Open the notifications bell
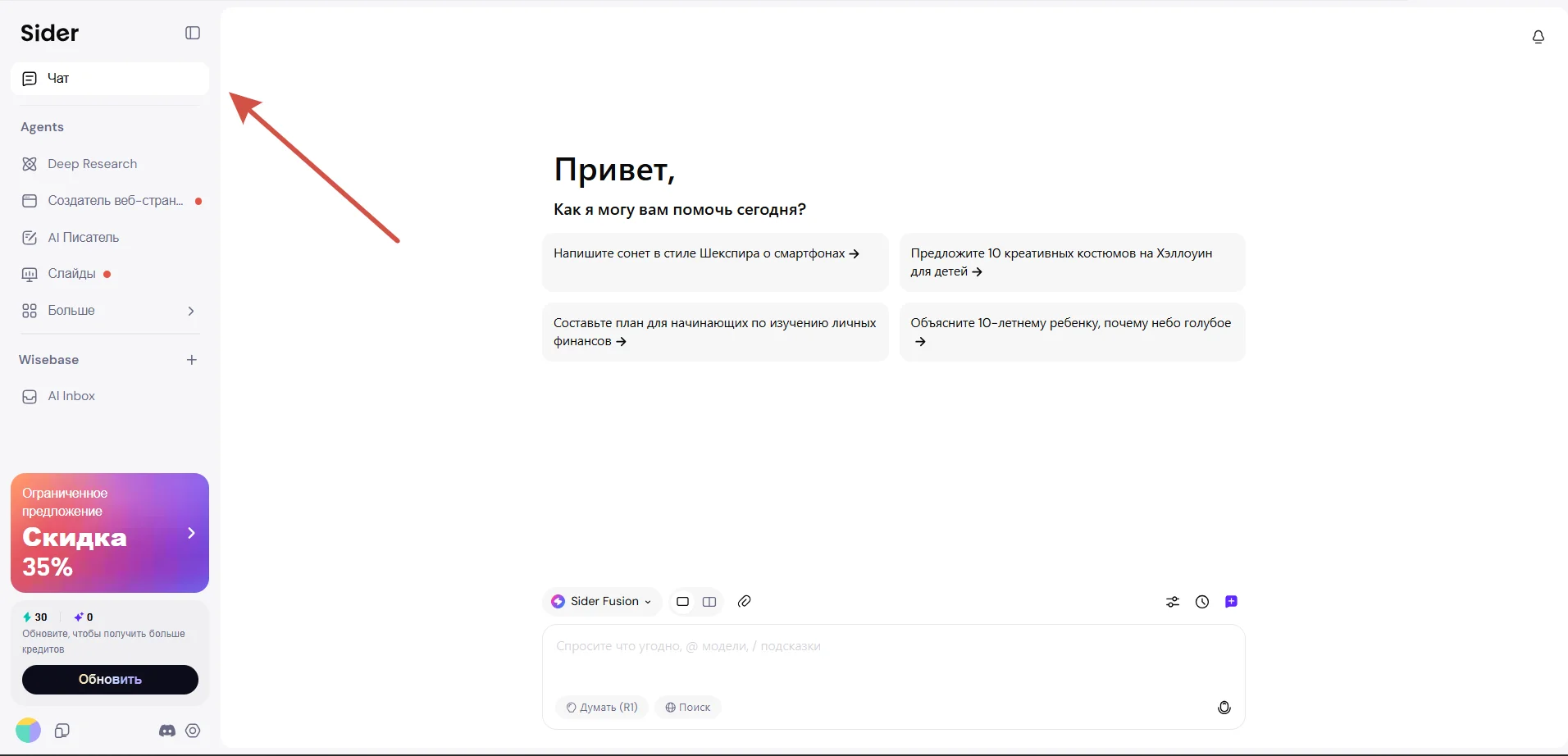The width and height of the screenshot is (1568, 756). (1538, 37)
